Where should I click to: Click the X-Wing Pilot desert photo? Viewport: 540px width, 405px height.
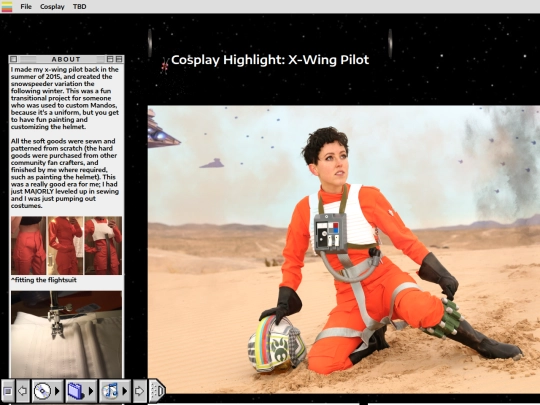(344, 249)
